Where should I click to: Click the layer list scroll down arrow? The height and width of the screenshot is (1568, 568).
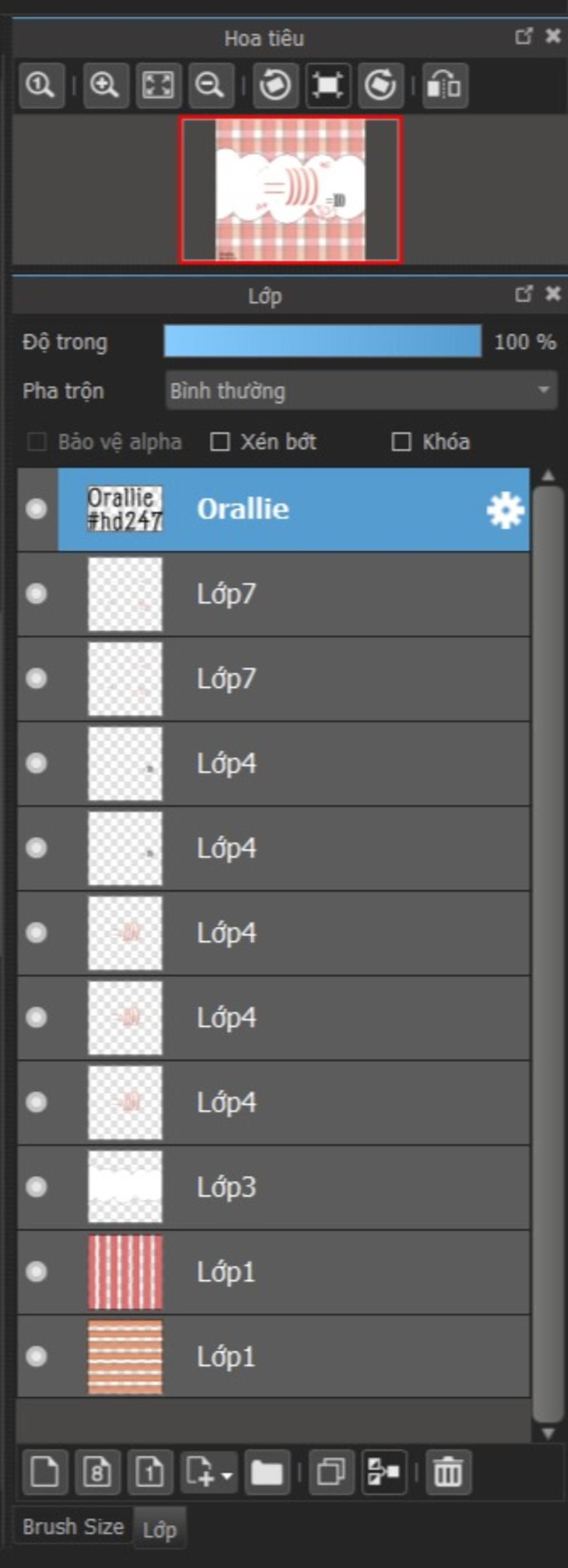(548, 1433)
